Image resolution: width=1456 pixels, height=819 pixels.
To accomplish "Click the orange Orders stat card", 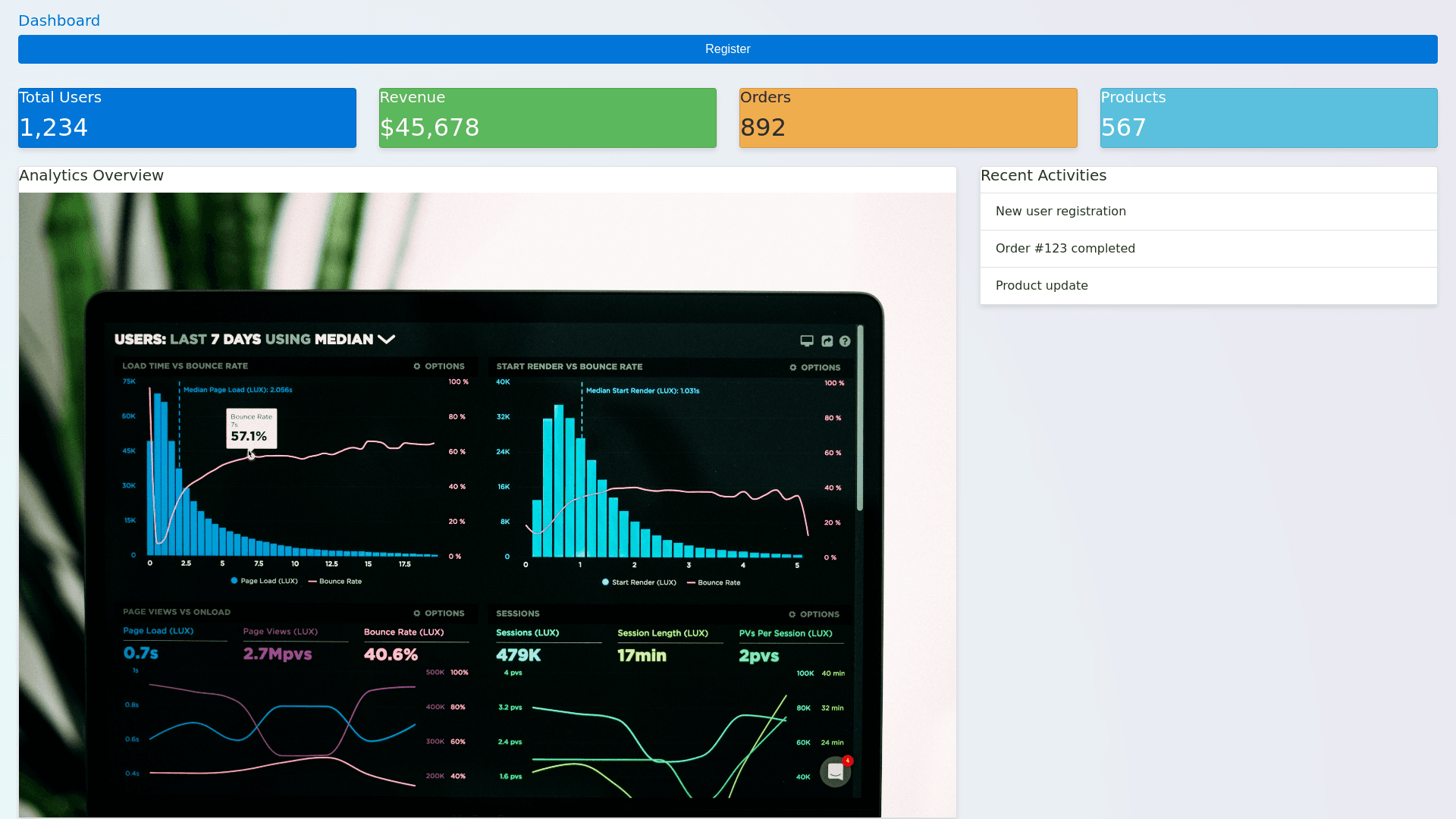I will 908,118.
